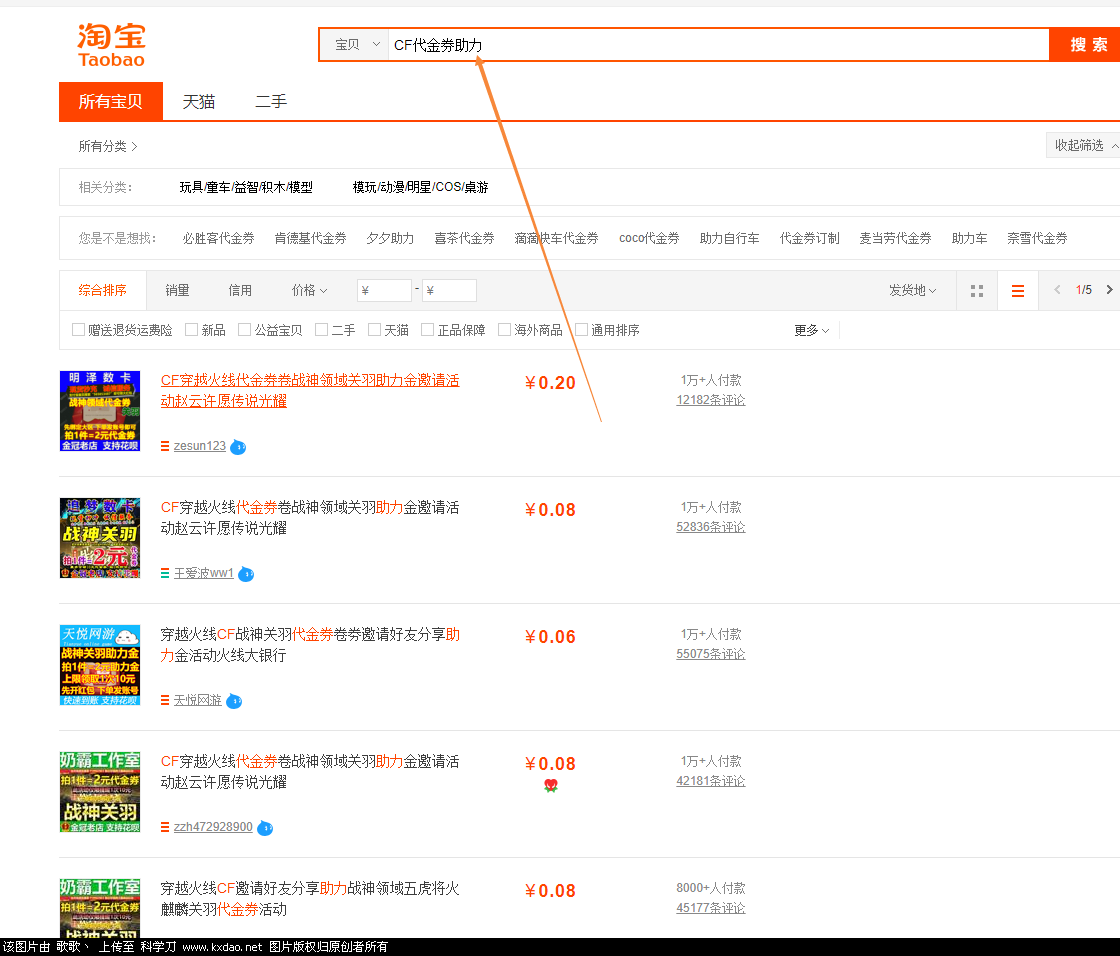This screenshot has width=1120, height=956.
Task: Go to next results page arrow
Action: pos(1109,289)
